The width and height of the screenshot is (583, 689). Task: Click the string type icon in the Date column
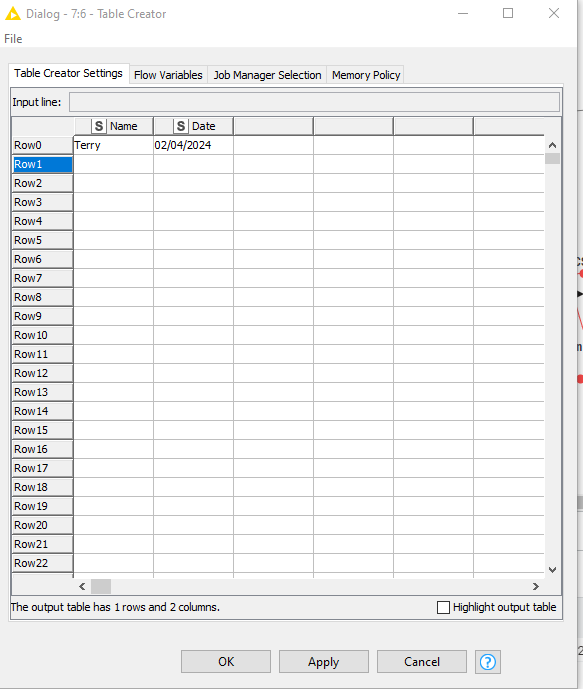(x=181, y=126)
